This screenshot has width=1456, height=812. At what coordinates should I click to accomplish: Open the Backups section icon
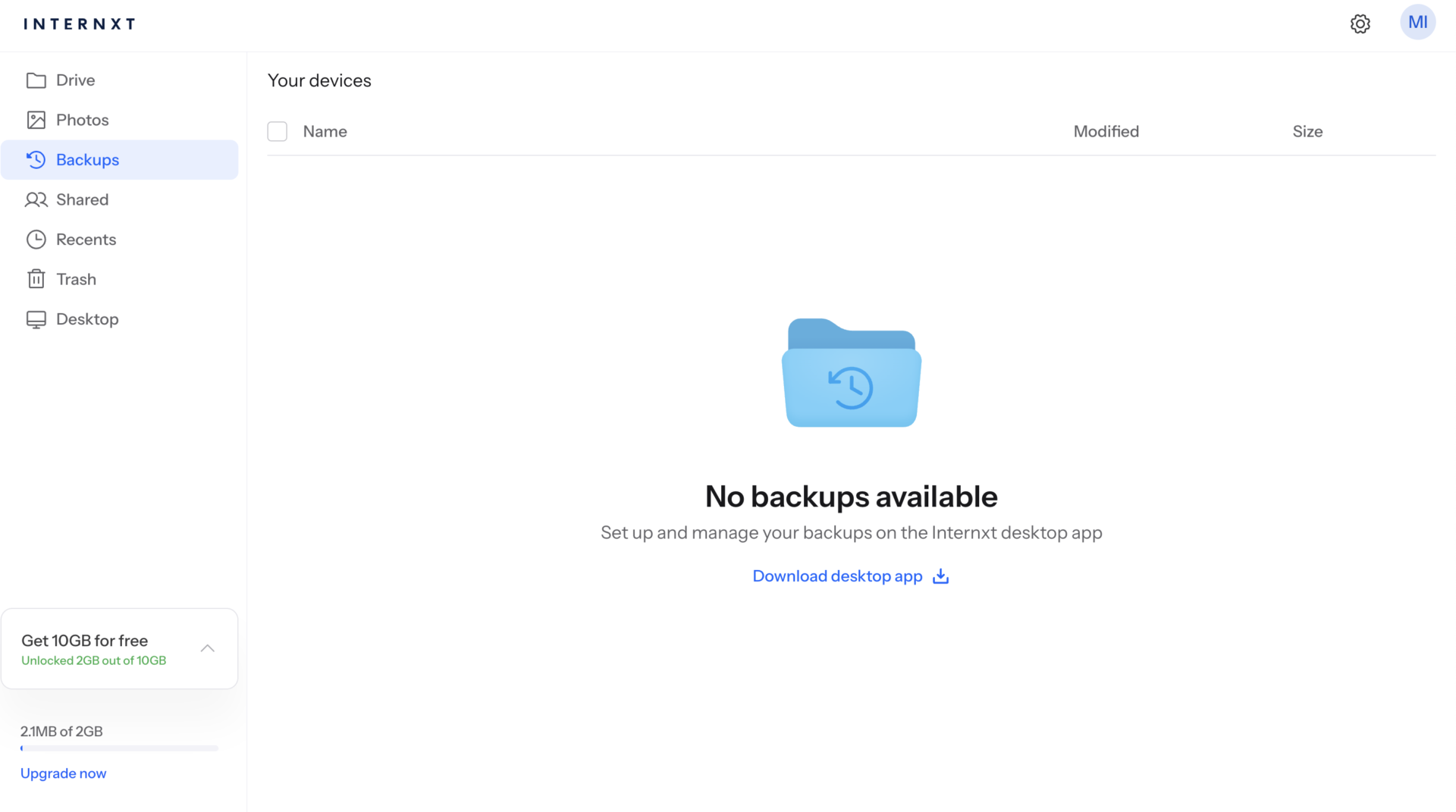click(x=36, y=159)
